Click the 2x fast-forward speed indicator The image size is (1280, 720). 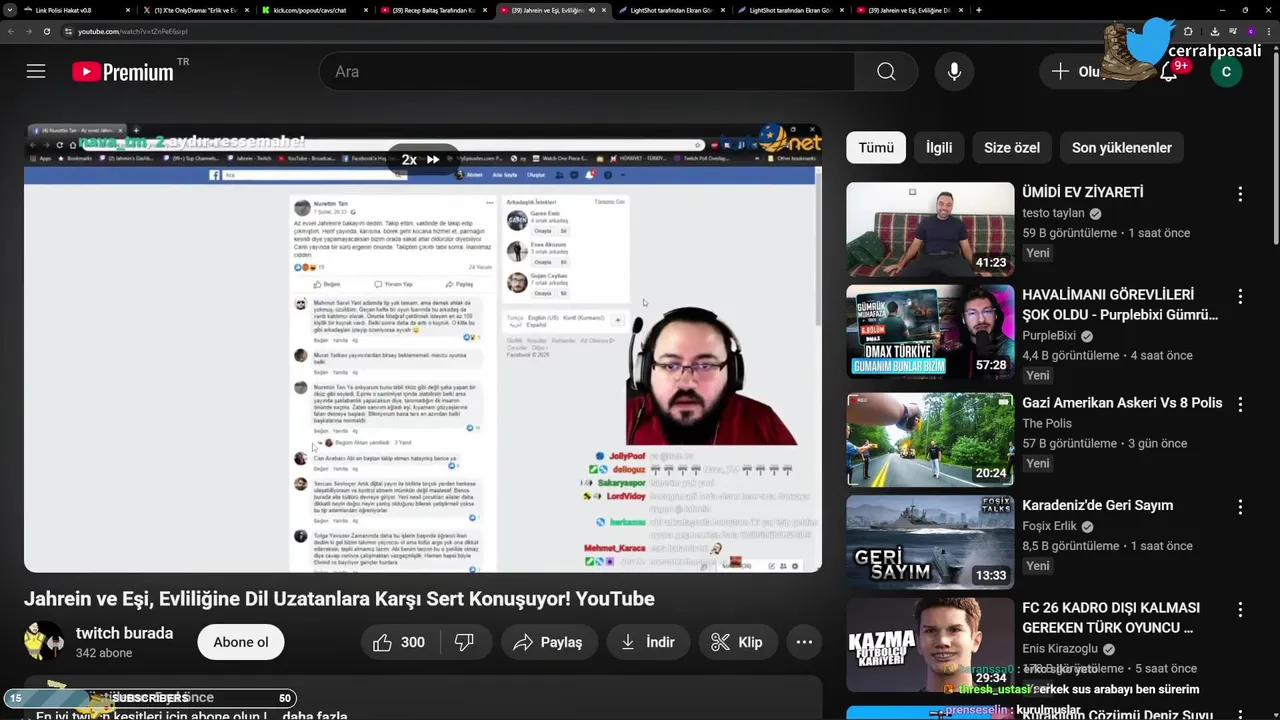click(420, 159)
